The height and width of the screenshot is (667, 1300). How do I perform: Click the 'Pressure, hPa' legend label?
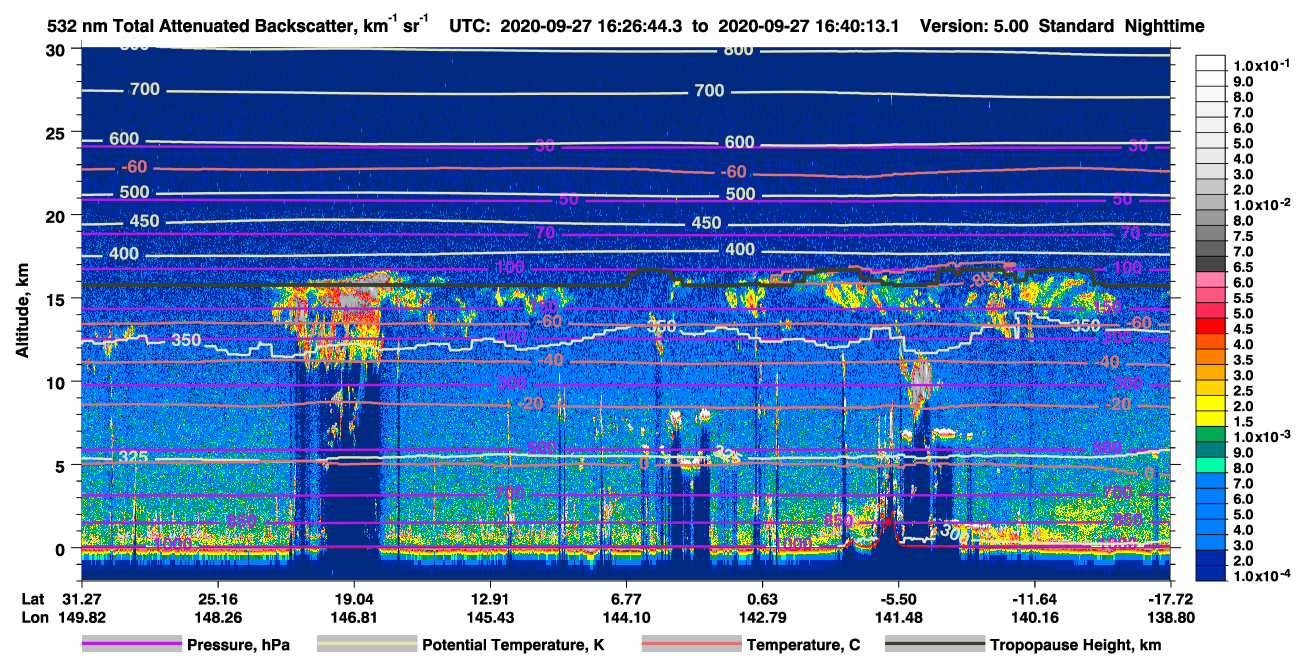[x=238, y=645]
